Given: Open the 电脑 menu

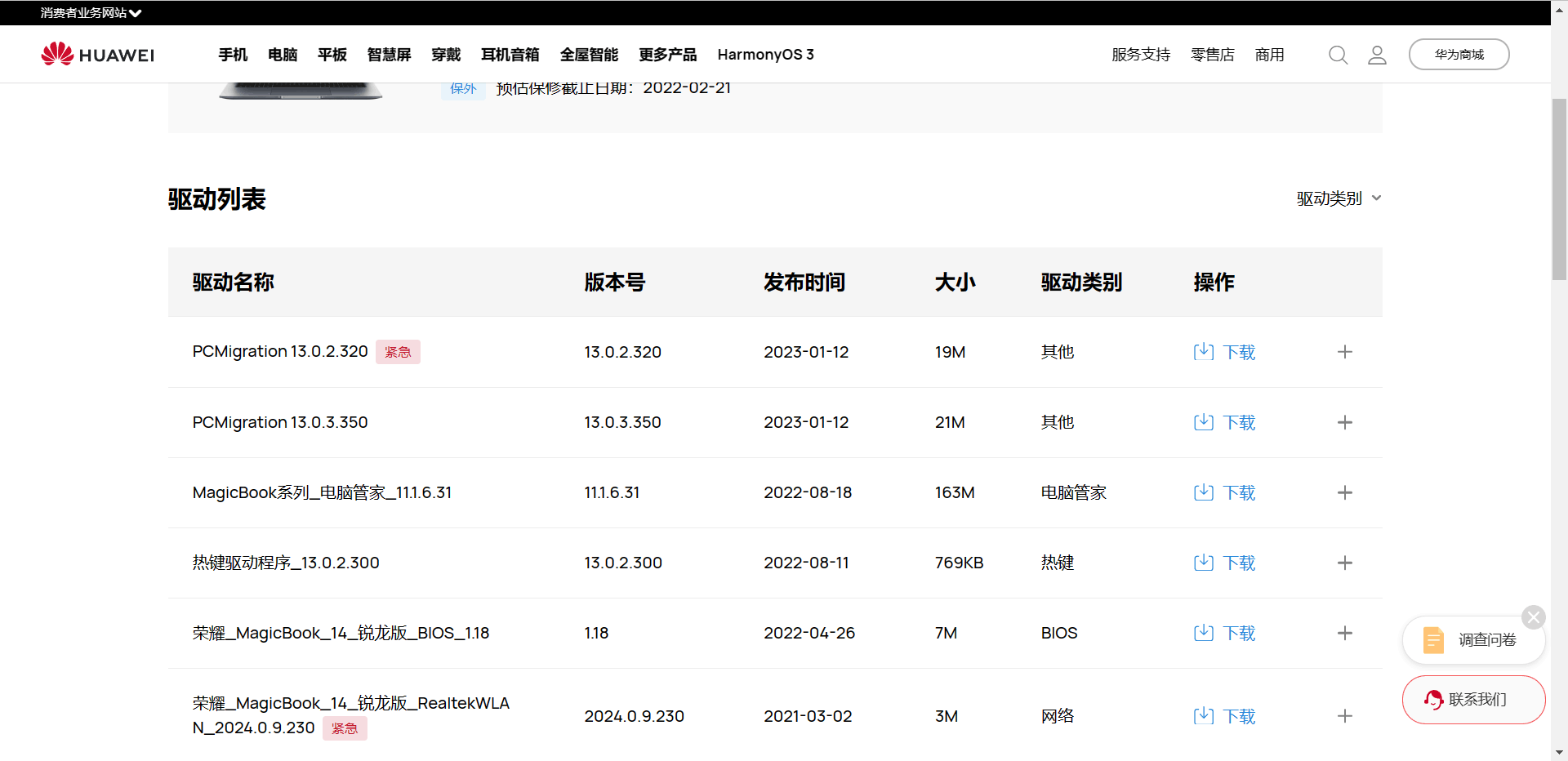Looking at the screenshot, I should pos(283,55).
